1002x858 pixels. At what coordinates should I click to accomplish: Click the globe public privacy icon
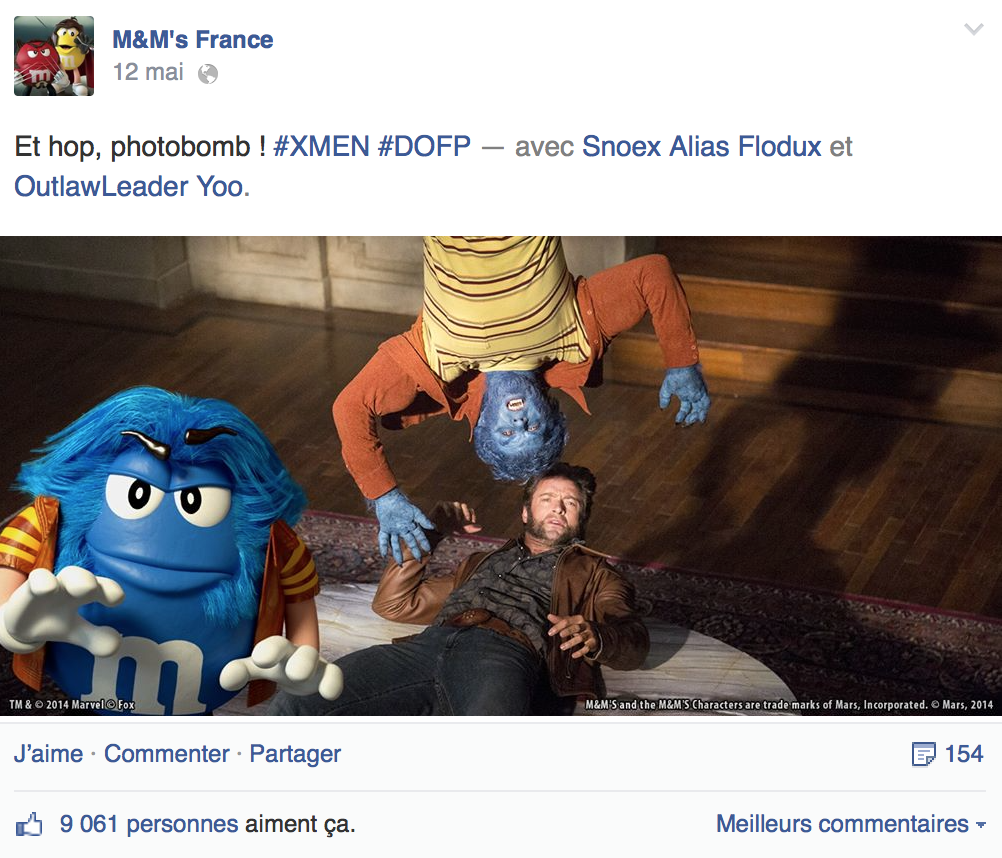coord(208,73)
